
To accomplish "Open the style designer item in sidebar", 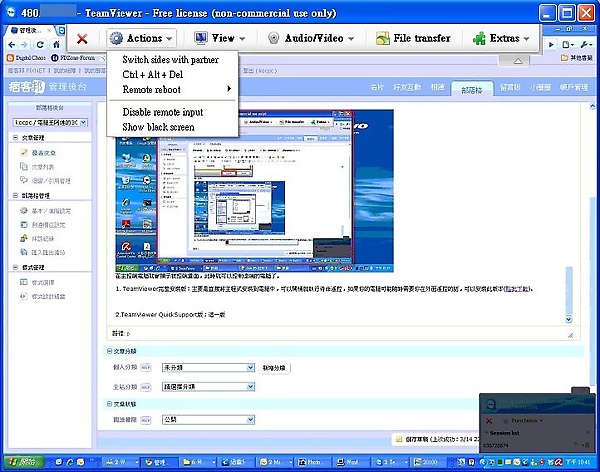I will click(x=42, y=296).
